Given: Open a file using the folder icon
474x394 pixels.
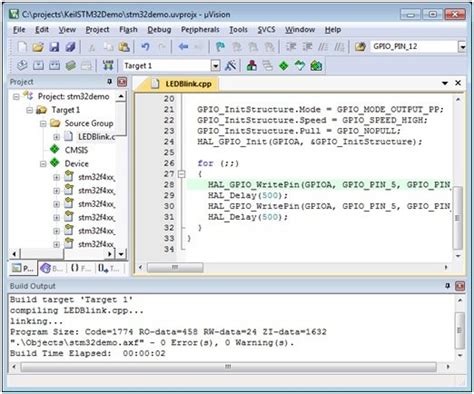Looking at the screenshot, I should tap(38, 47).
